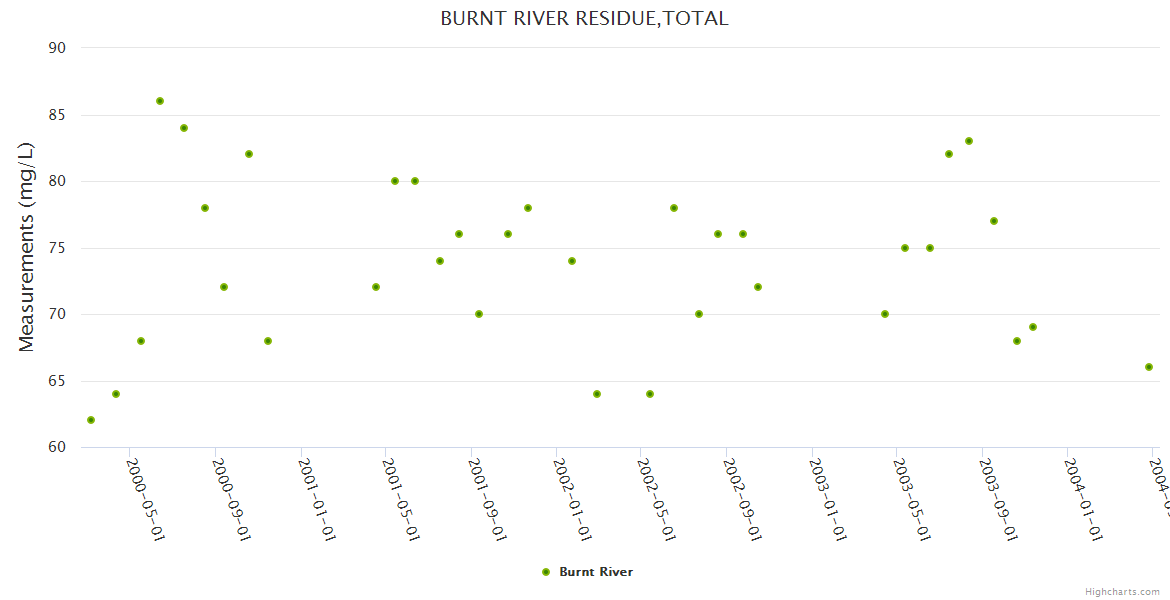
Task: Toggle the Burnt River series legend label
Action: pos(595,572)
